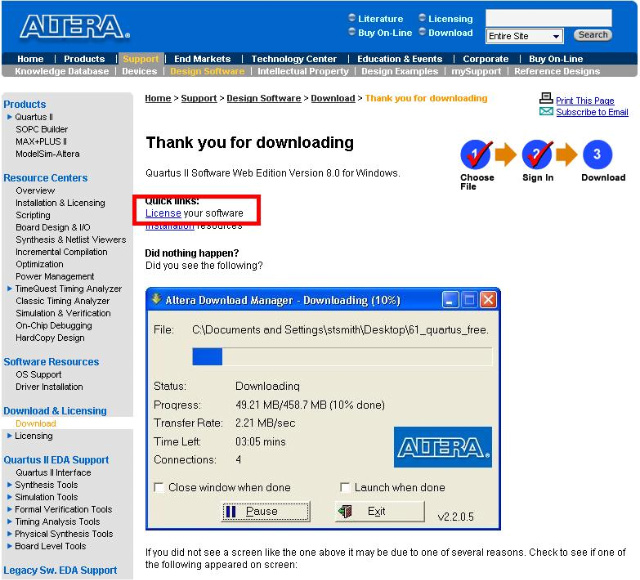
Task: Click the site search text field
Action: 549,18
